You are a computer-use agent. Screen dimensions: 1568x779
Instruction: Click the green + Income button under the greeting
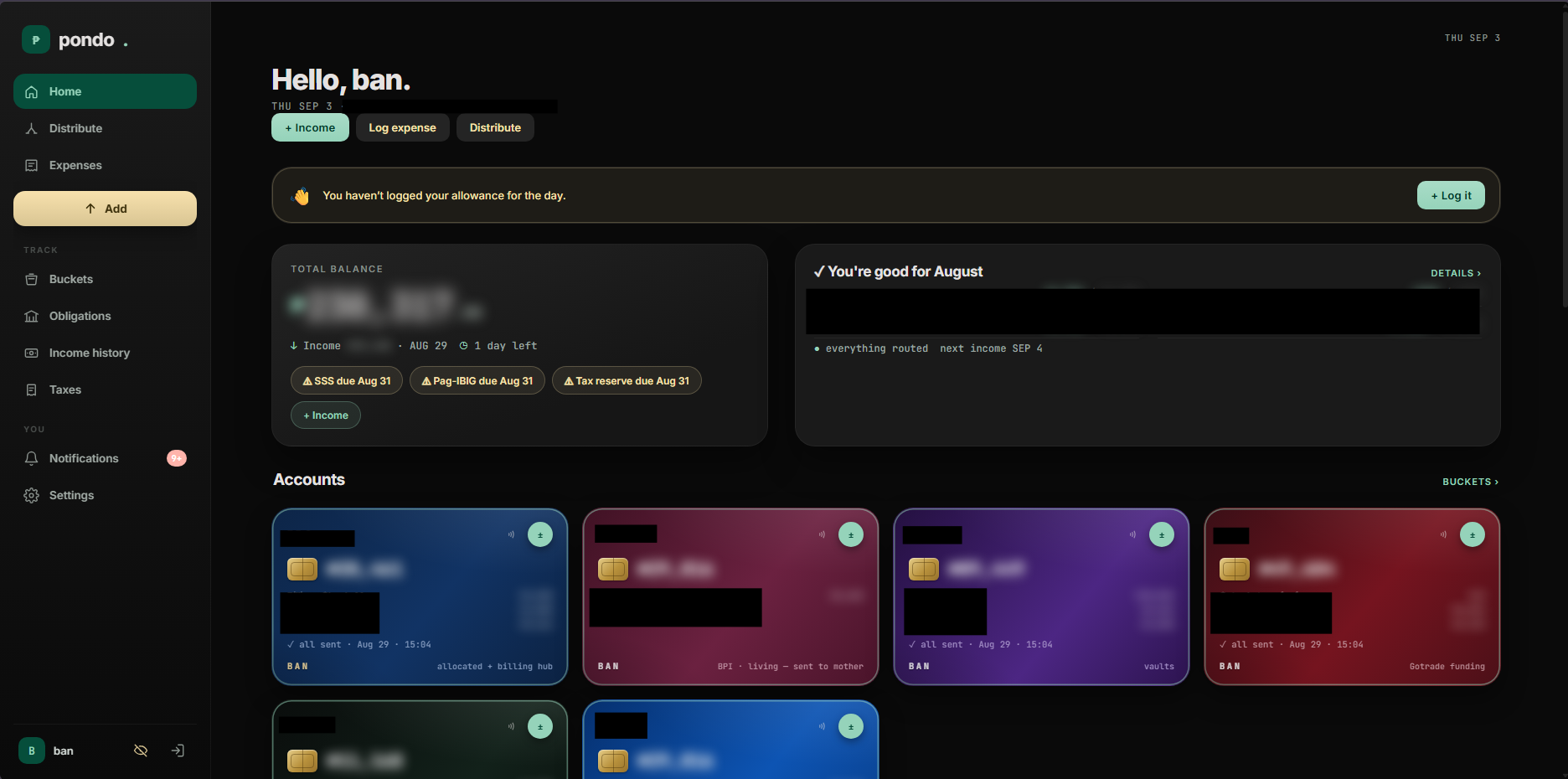point(310,127)
